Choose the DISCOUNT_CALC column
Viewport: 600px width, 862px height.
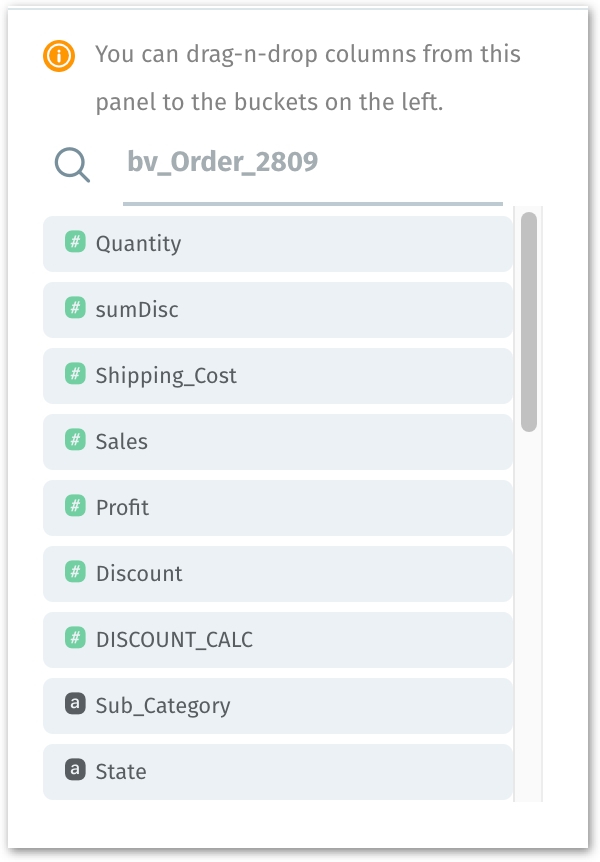click(x=278, y=640)
